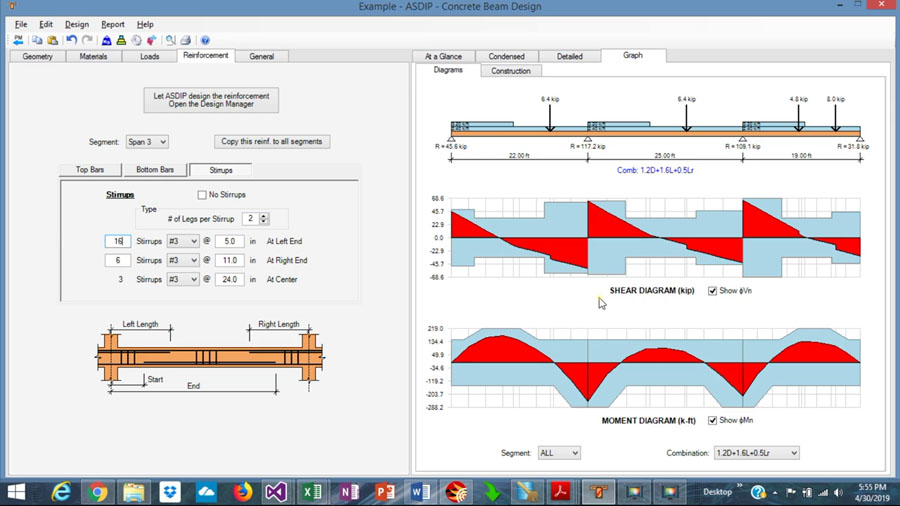
Task: Switch to the Construction sub-tab
Action: coord(511,71)
